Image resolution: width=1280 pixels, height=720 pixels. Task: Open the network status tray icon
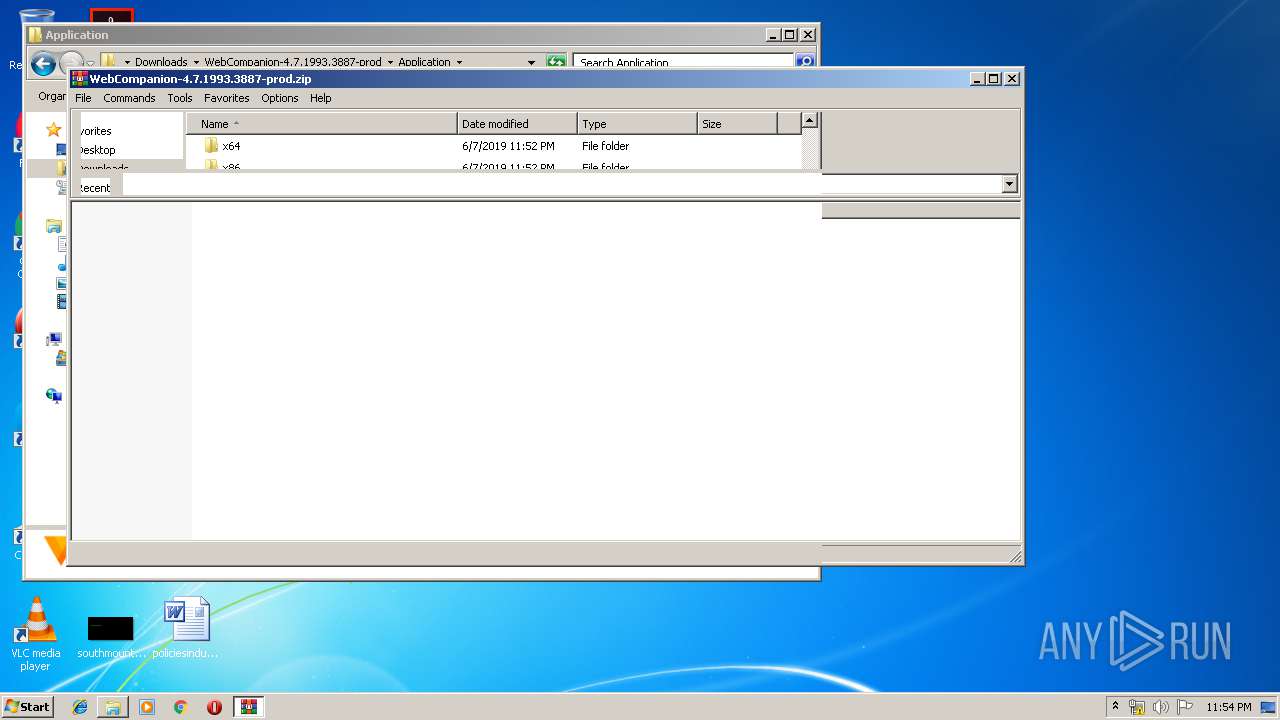(x=1137, y=707)
